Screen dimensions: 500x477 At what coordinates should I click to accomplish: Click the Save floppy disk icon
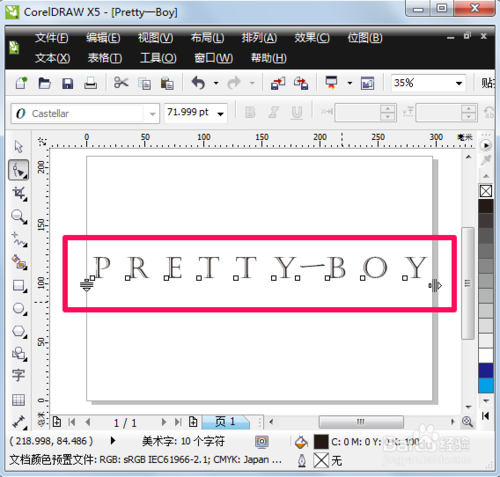coord(68,83)
